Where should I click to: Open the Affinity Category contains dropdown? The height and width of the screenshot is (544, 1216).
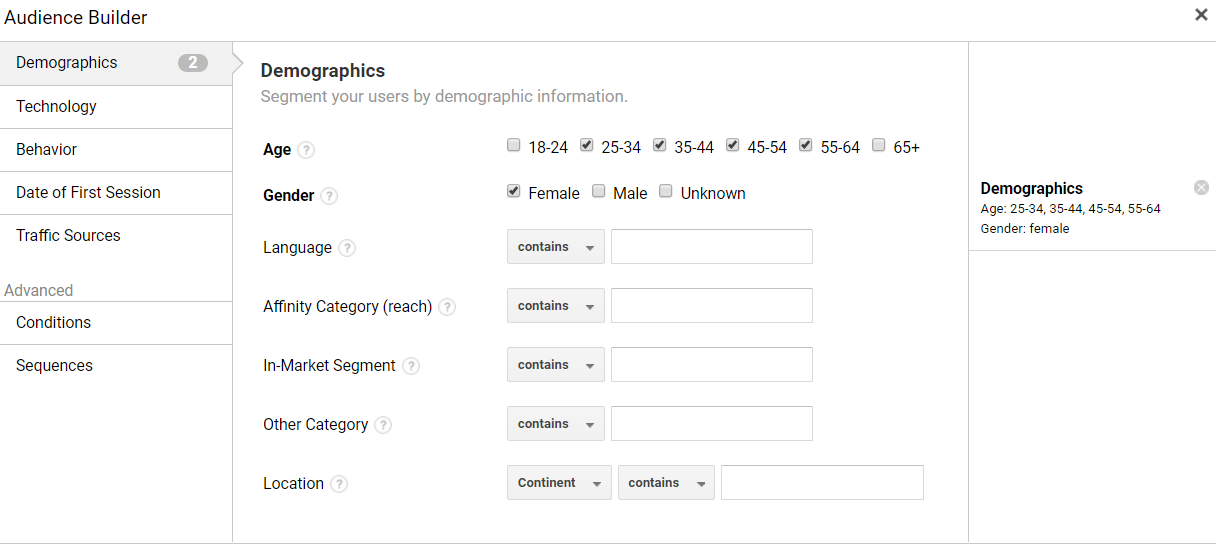tap(556, 306)
